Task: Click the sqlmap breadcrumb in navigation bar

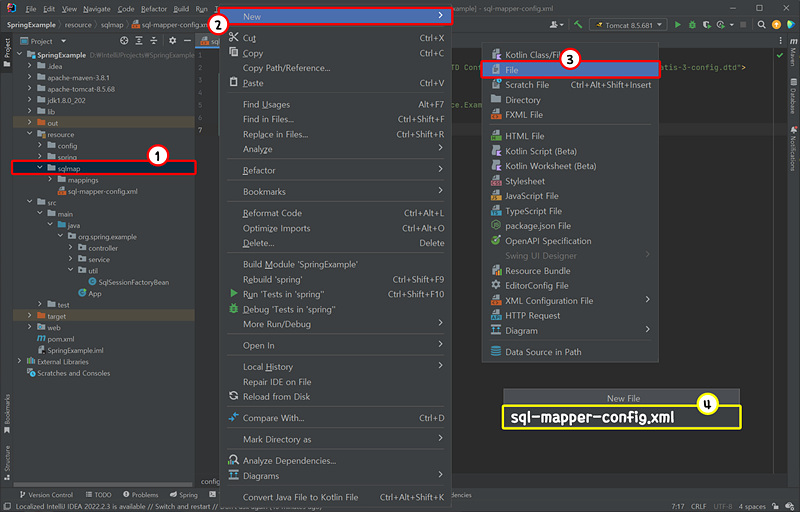Action: (x=112, y=24)
